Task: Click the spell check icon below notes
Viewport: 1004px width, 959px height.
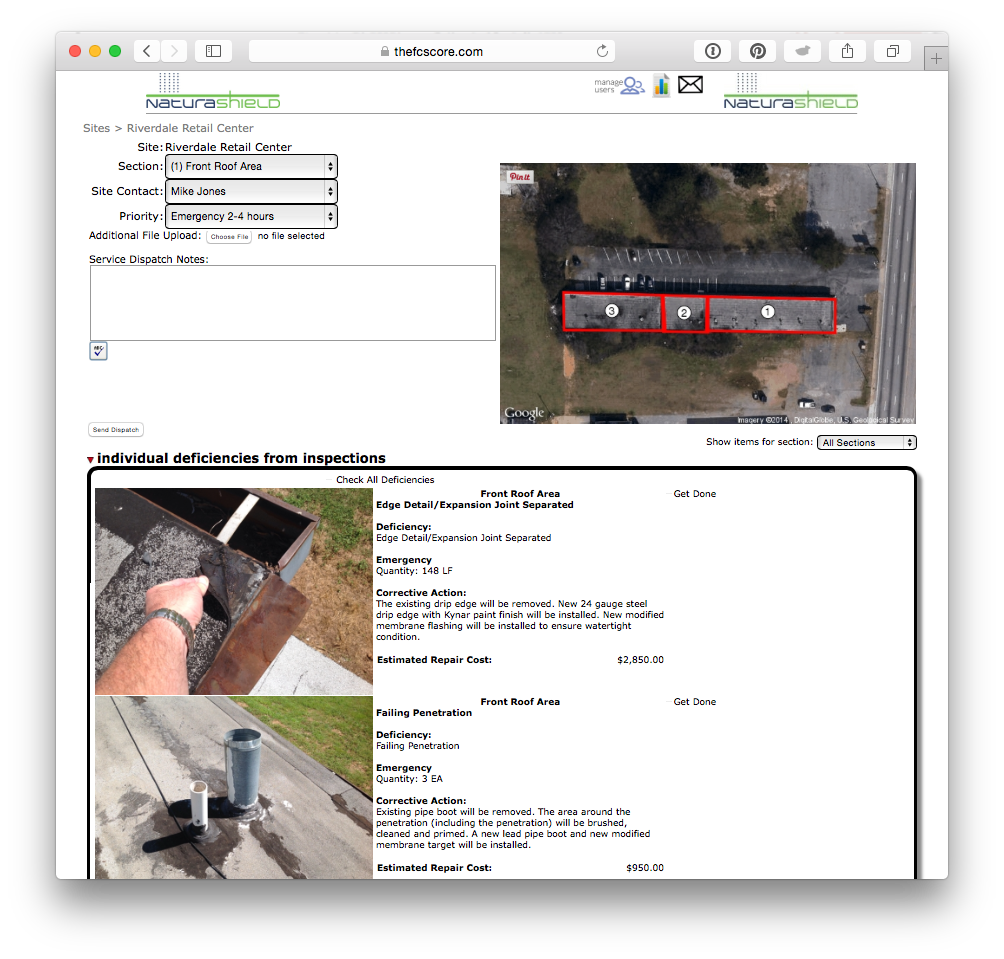Action: pos(98,351)
